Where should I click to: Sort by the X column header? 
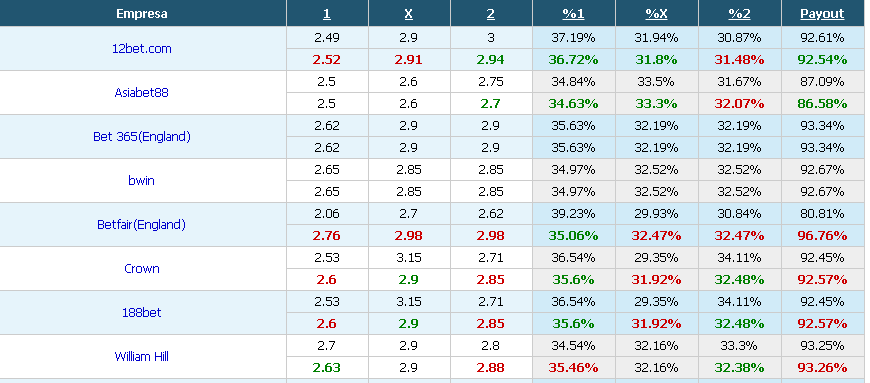pyautogui.click(x=408, y=14)
